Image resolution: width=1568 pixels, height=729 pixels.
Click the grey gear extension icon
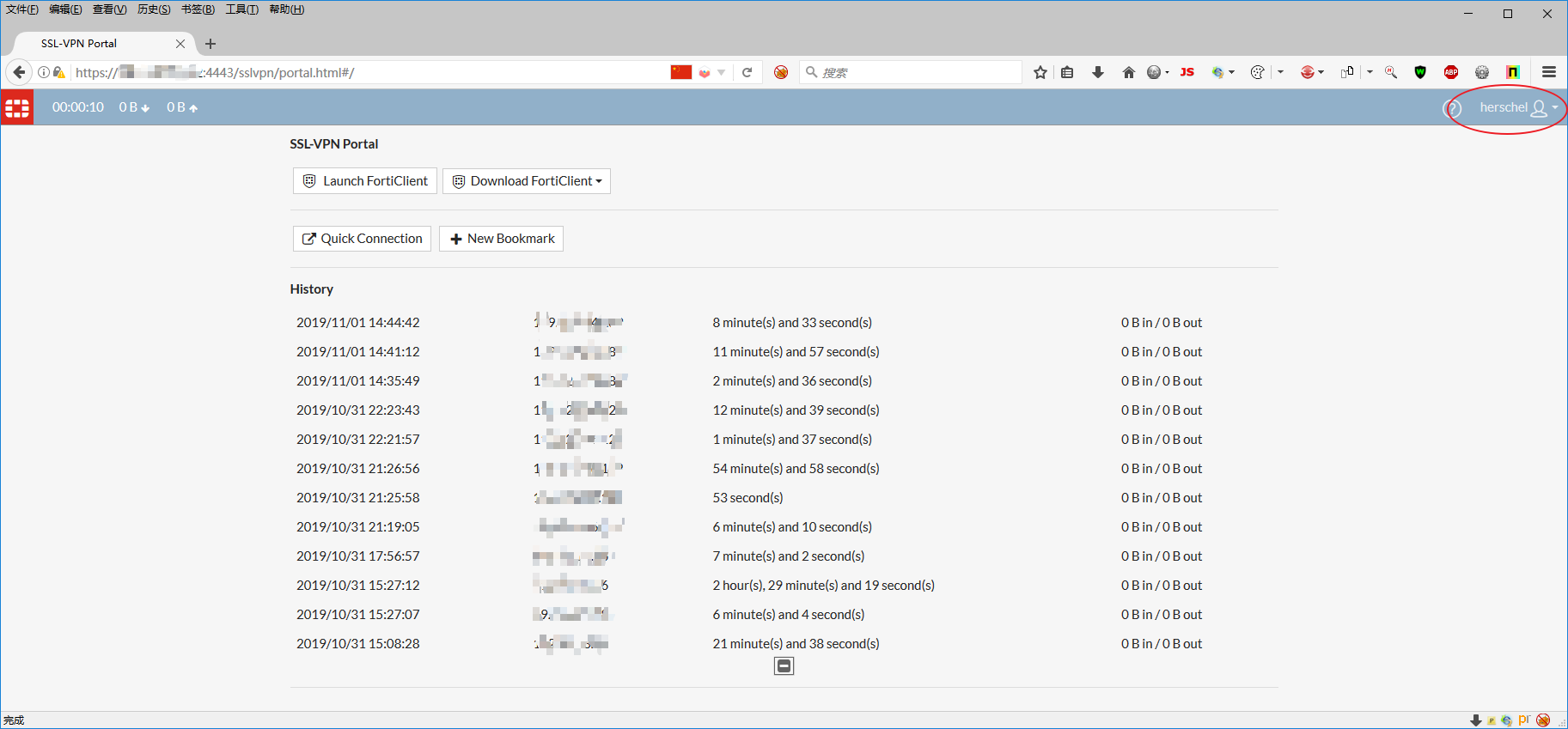[x=1482, y=72]
